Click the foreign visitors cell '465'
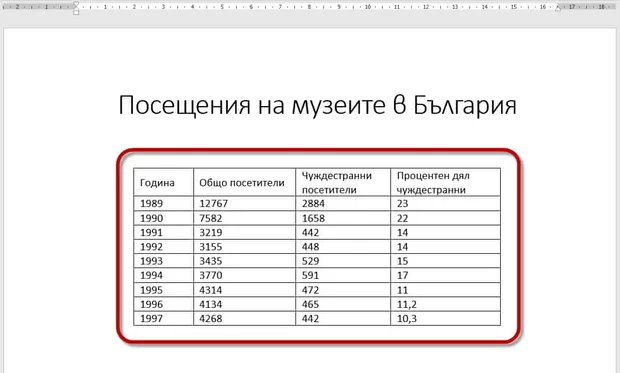Screen dimensions: 620x373 (x=343, y=304)
